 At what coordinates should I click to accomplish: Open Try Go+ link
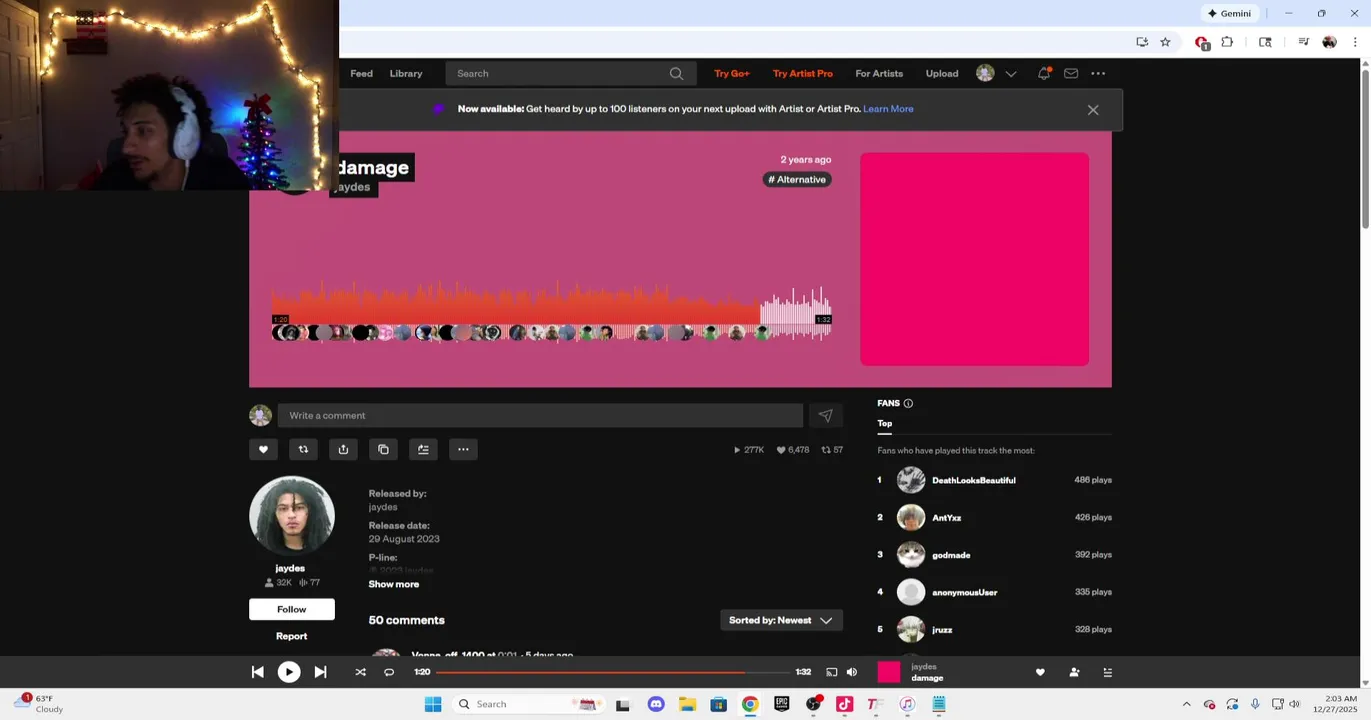tap(732, 73)
